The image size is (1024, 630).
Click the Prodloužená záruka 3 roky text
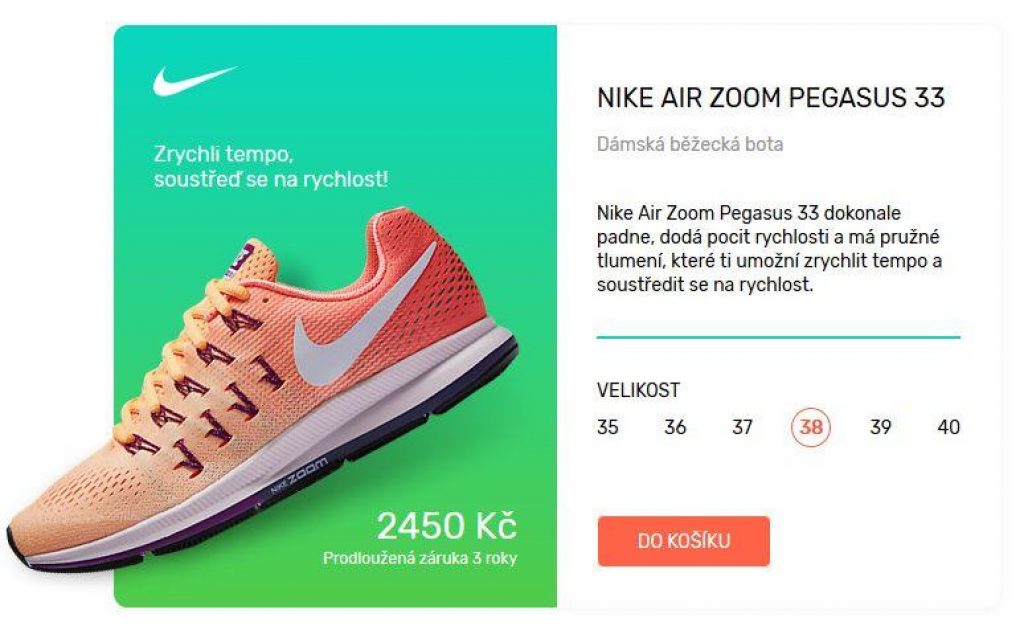coord(420,559)
